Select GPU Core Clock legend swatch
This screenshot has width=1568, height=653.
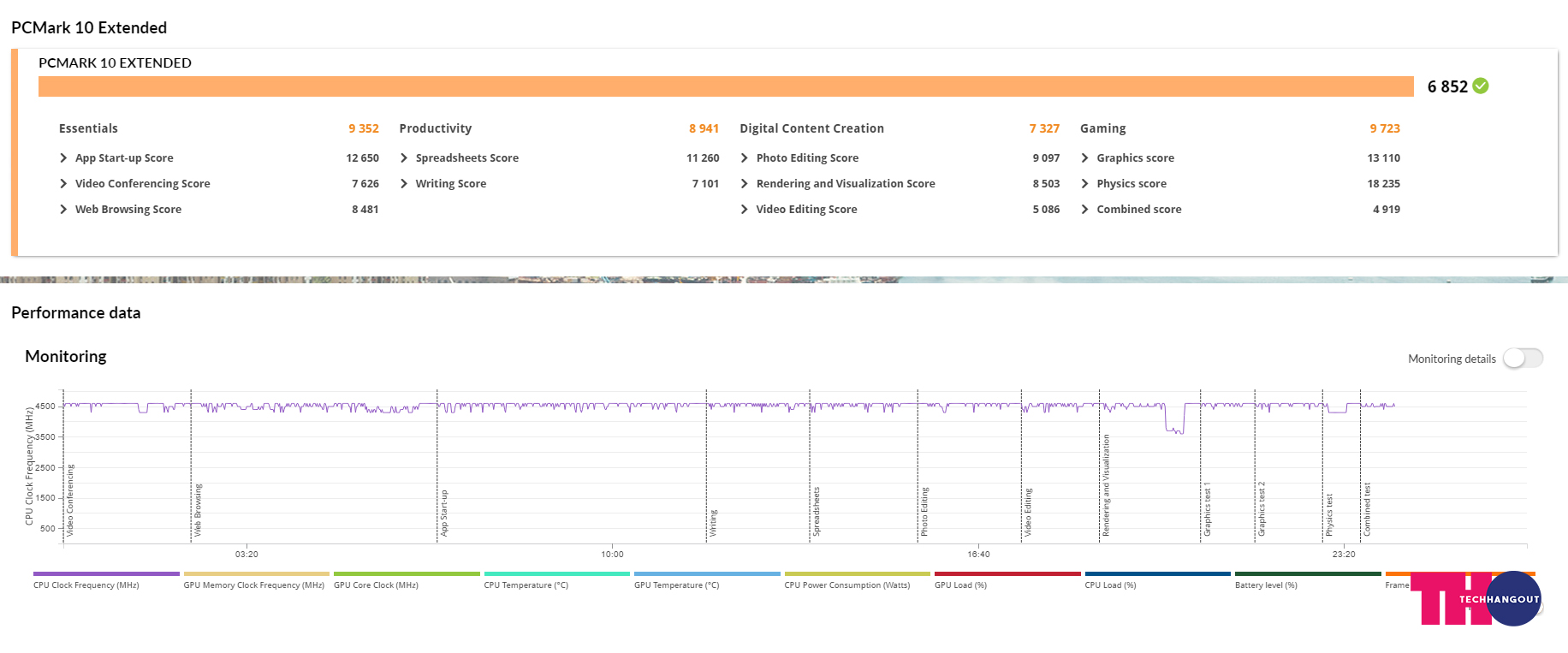407,574
